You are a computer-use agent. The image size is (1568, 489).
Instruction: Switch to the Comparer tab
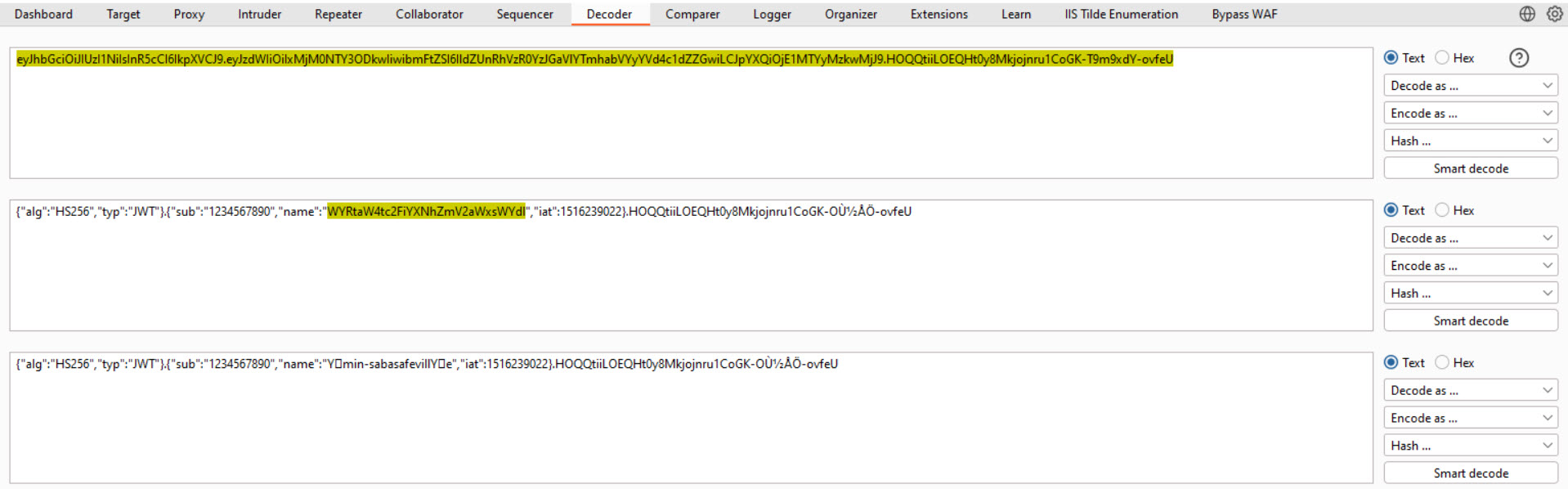pos(692,14)
